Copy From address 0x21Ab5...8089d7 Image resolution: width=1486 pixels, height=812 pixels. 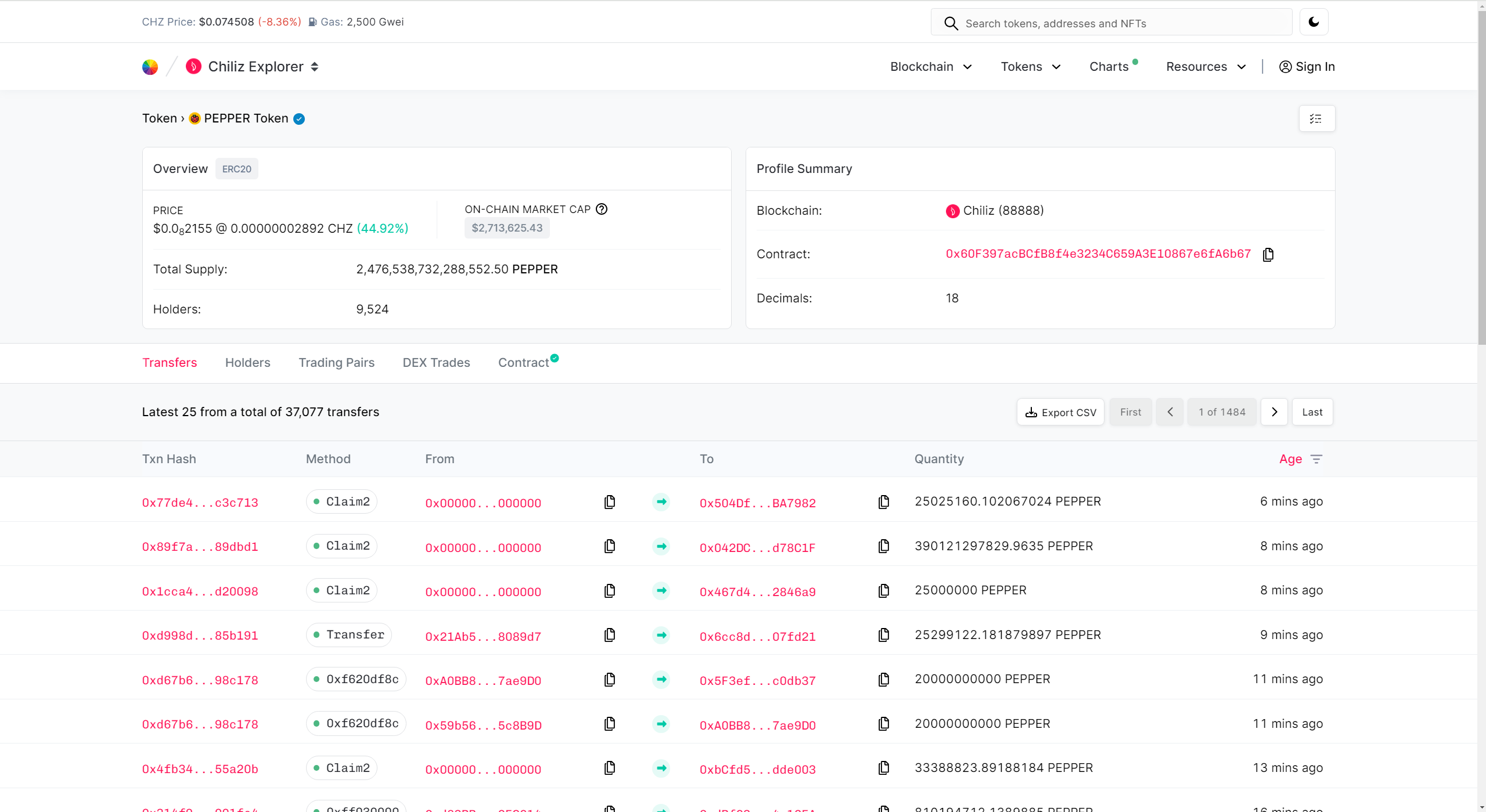610,635
